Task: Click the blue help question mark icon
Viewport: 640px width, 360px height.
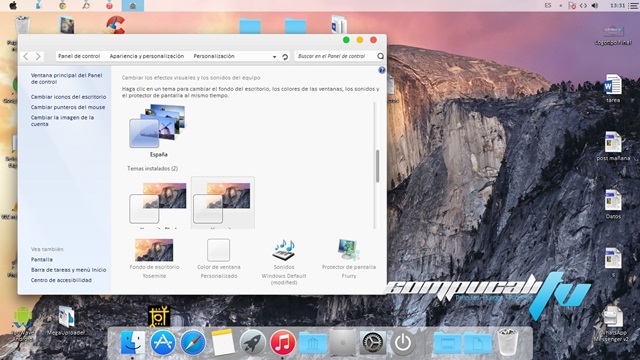Action: pyautogui.click(x=382, y=70)
